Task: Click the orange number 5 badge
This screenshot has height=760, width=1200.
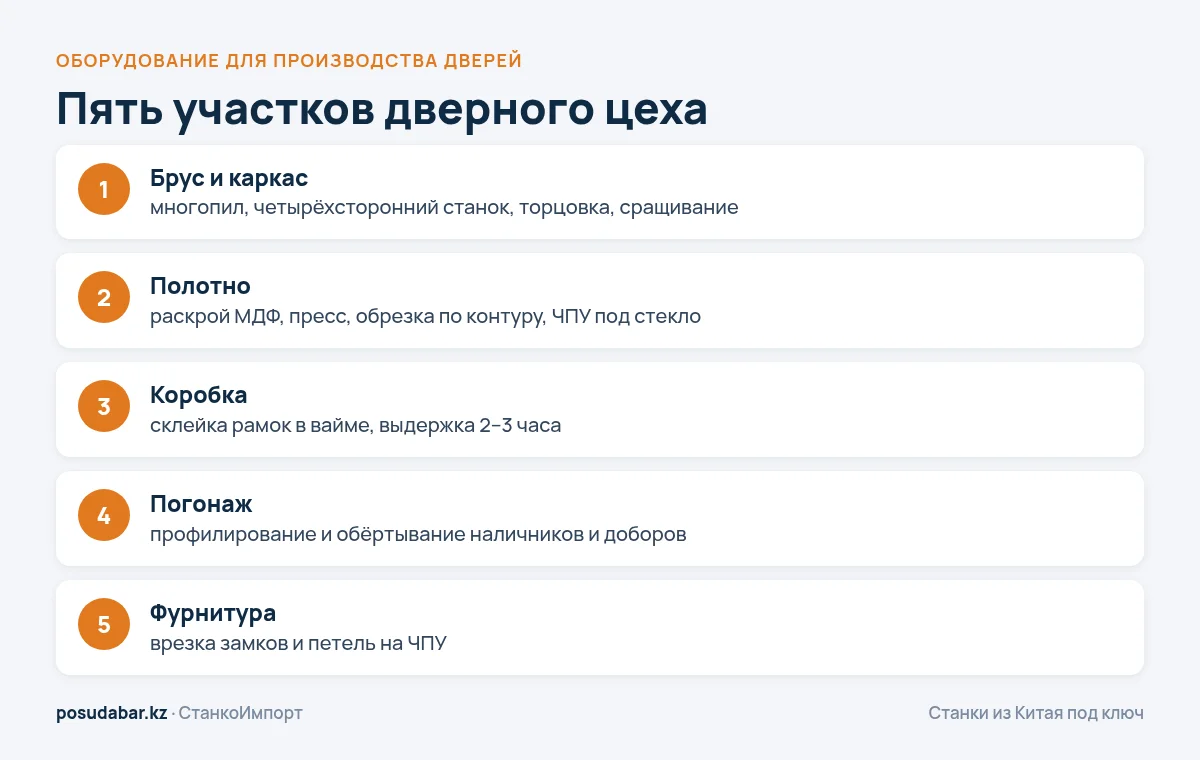Action: coord(104,625)
